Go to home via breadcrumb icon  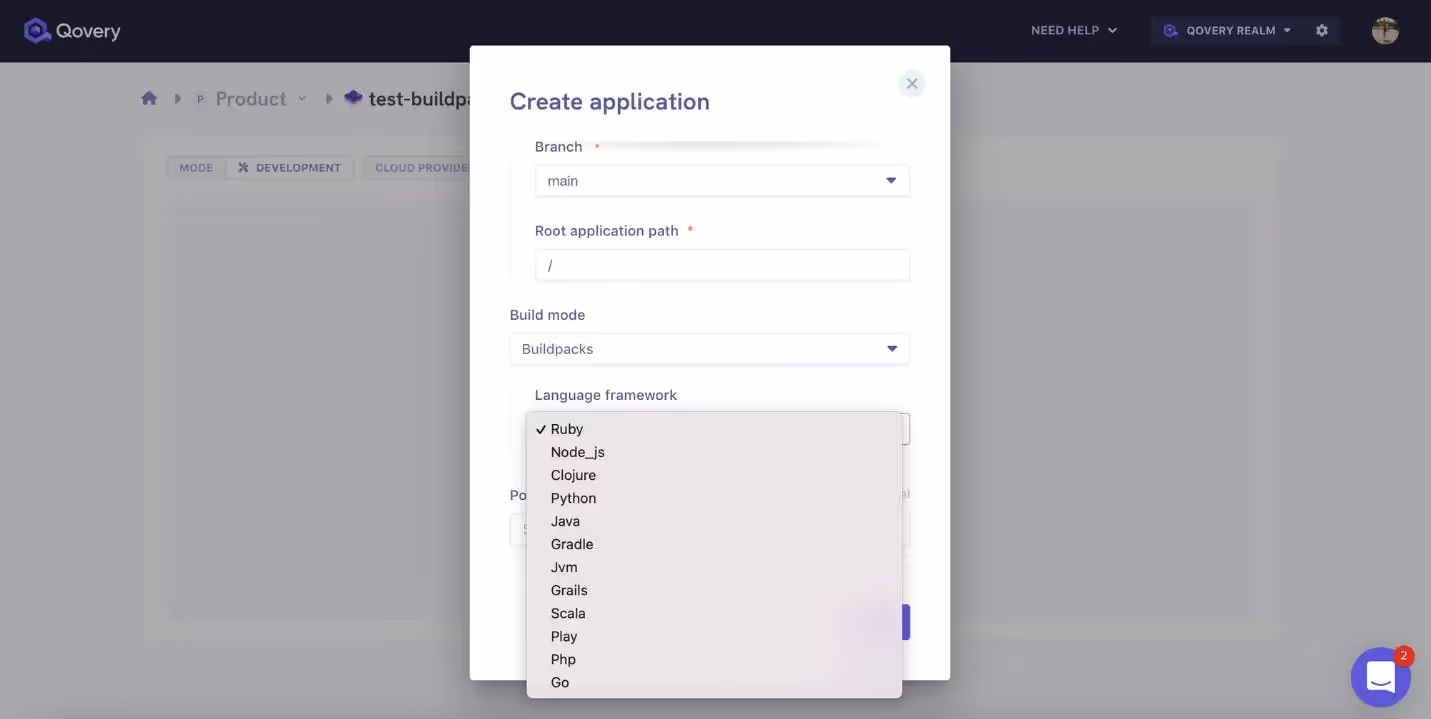[149, 98]
